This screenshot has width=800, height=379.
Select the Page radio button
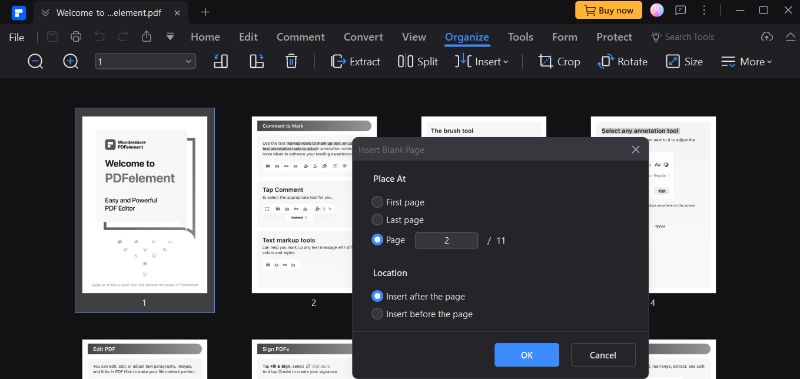click(x=377, y=240)
